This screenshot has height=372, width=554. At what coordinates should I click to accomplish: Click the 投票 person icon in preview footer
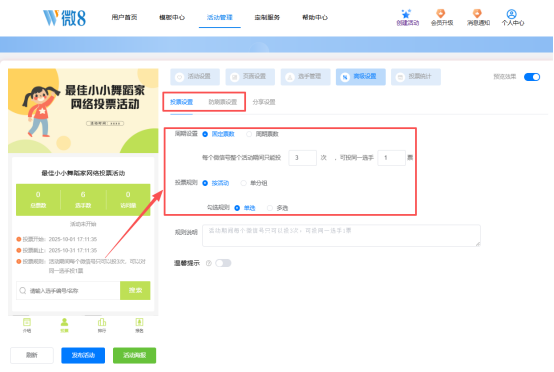coord(64,322)
